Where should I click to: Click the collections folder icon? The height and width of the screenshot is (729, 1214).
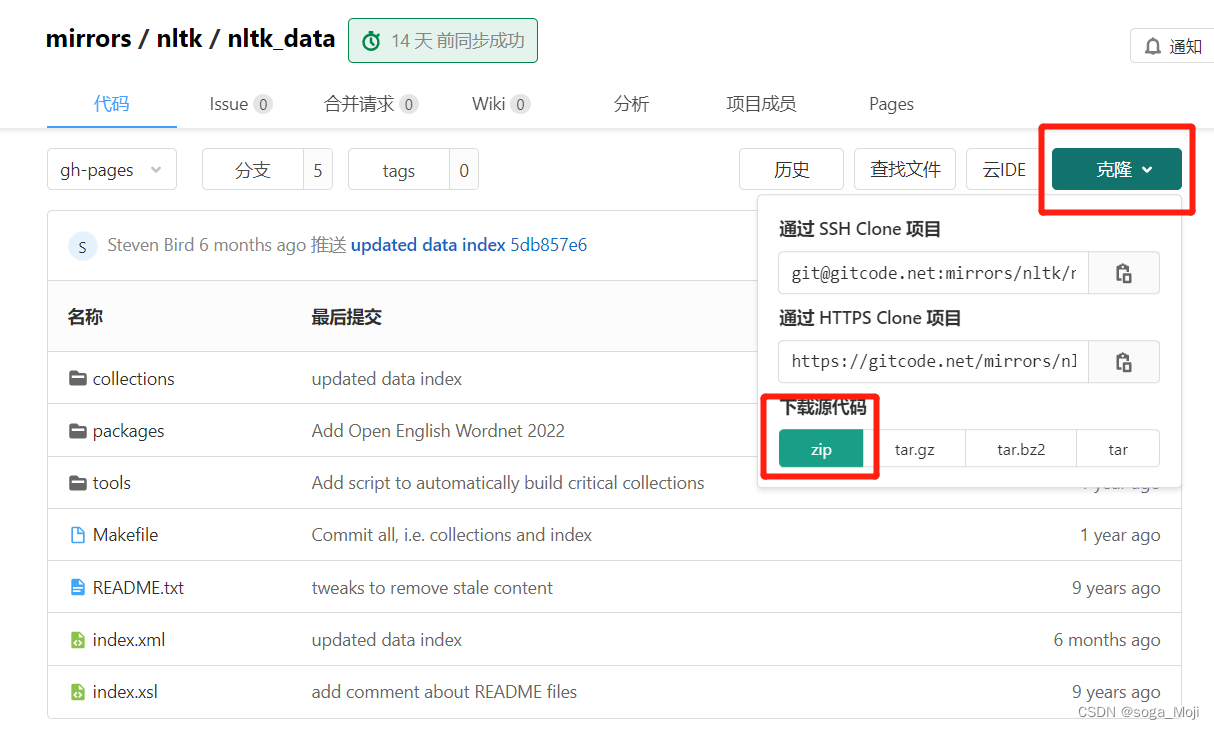[78, 378]
